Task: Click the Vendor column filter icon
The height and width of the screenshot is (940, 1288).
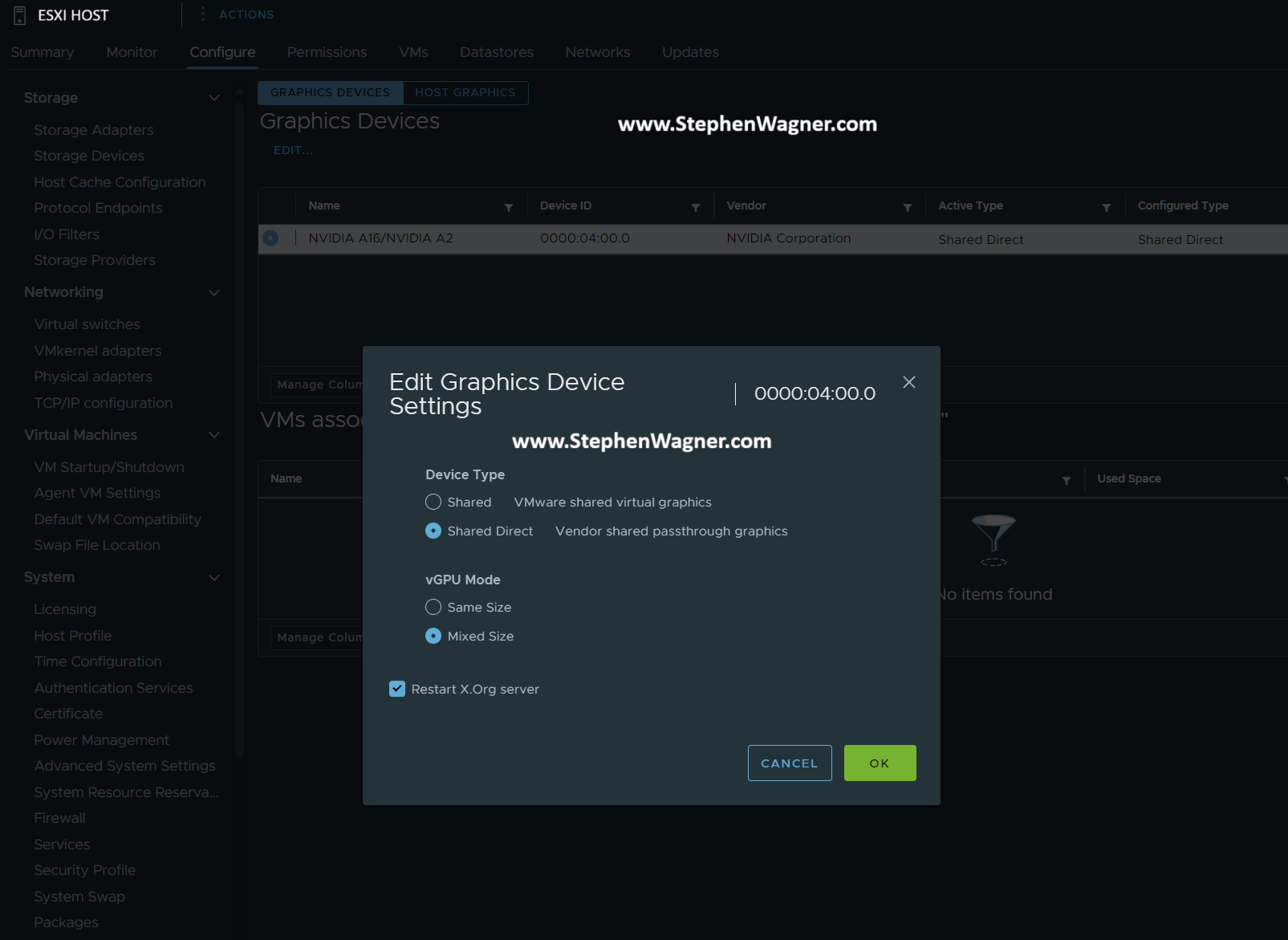Action: point(908,207)
